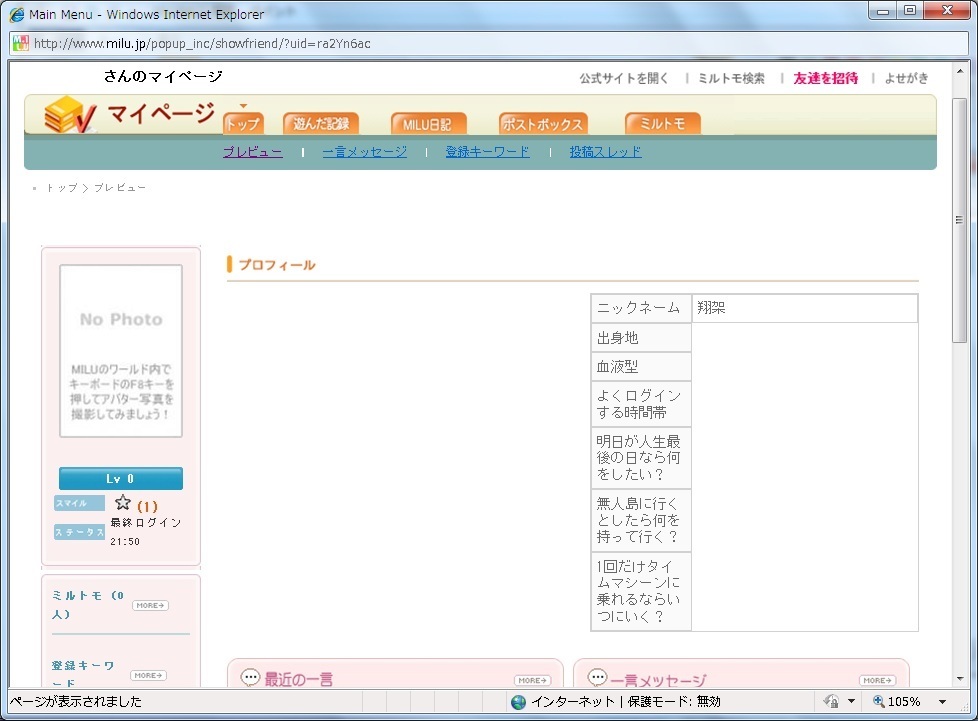This screenshot has height=721, width=978.
Task: Click the No Photo avatar thumbnail
Action: click(x=121, y=351)
